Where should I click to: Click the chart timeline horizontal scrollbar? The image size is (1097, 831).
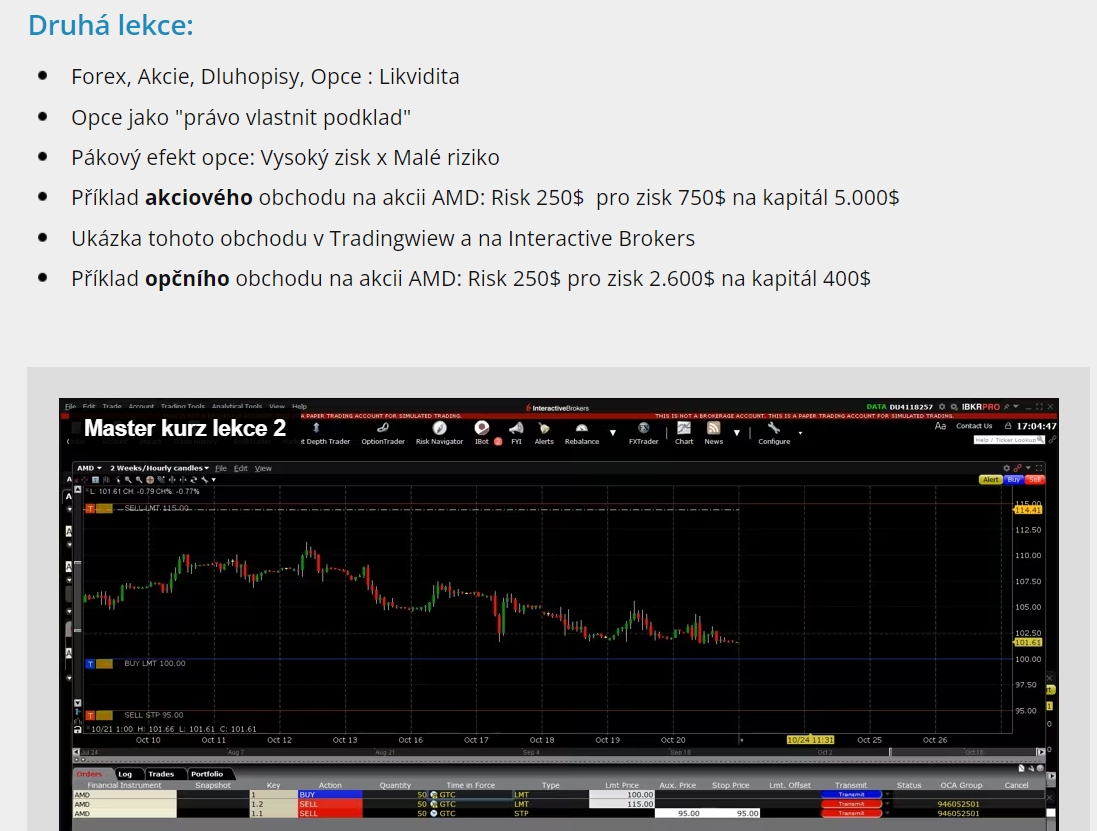(560, 752)
